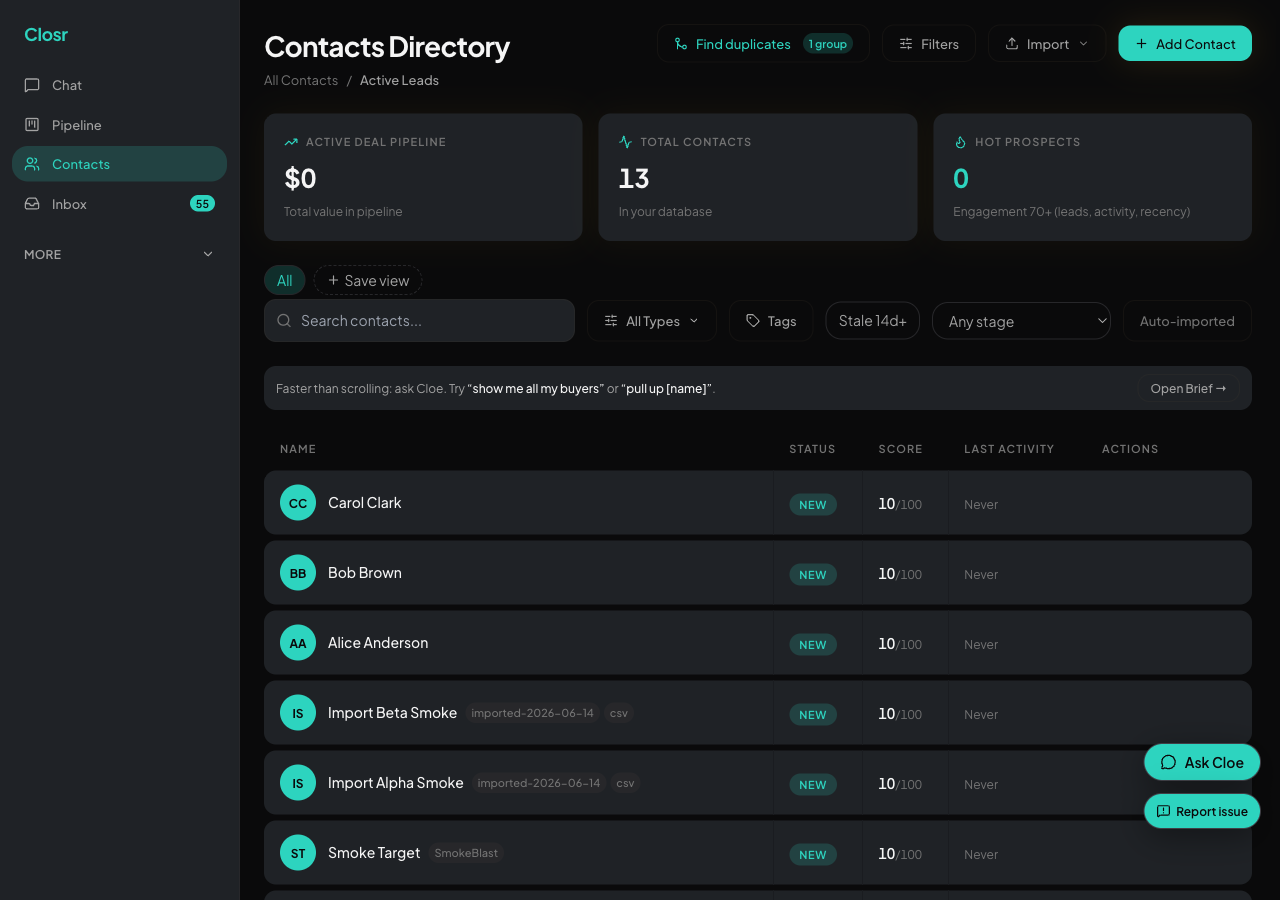1280x900 pixels.
Task: Click the SCORE column header
Action: point(901,449)
